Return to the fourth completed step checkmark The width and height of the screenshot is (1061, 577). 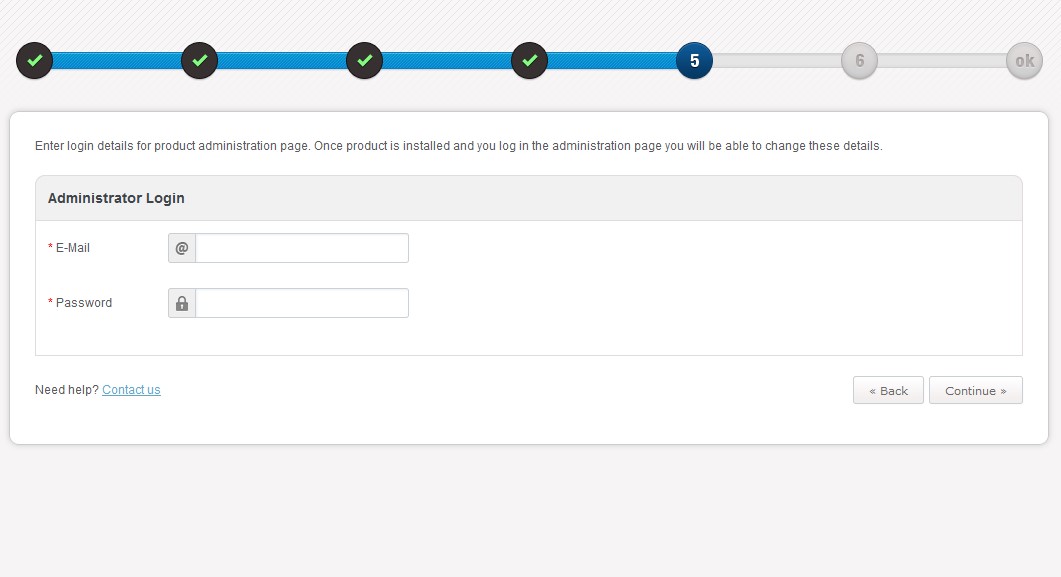click(x=529, y=61)
